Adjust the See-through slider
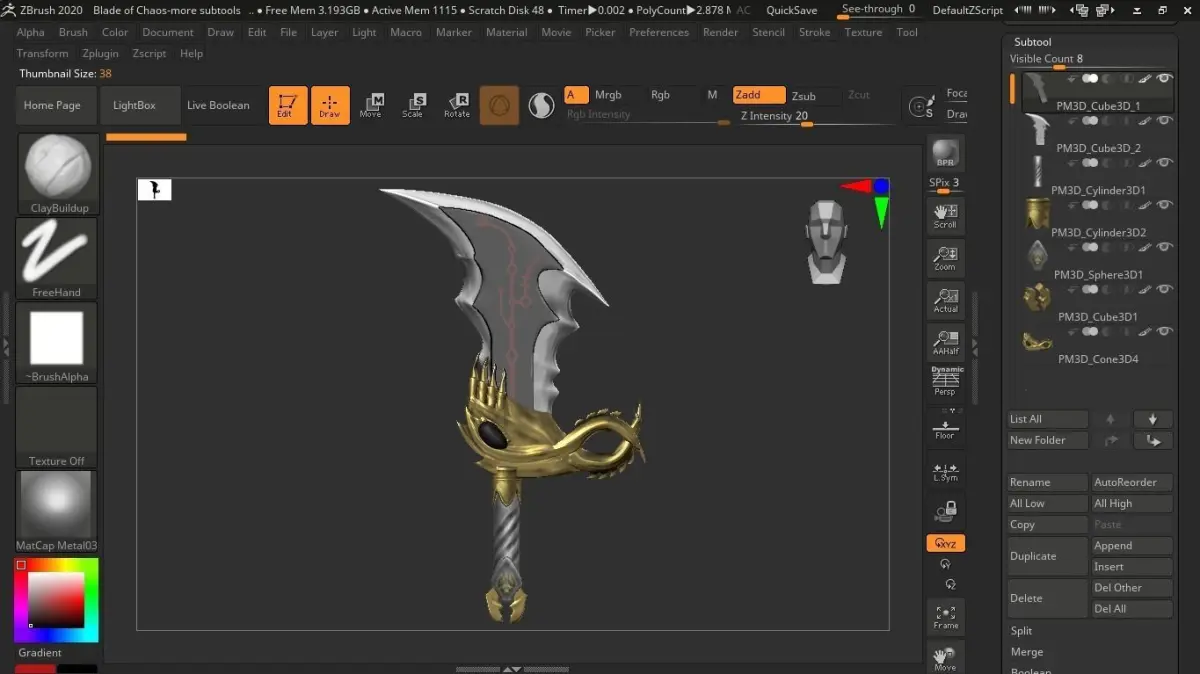 (x=878, y=10)
